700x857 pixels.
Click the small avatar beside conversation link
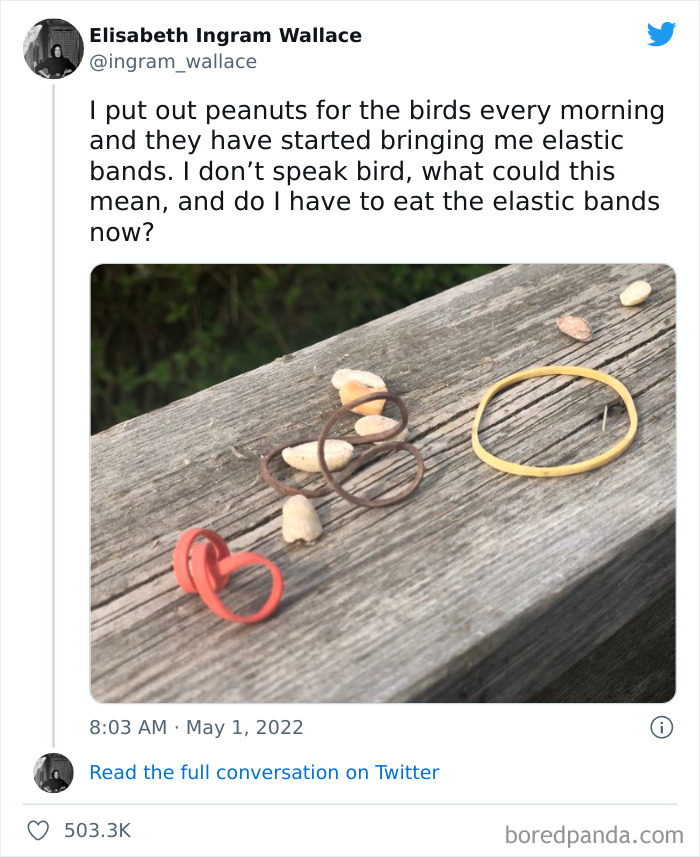click(x=53, y=772)
